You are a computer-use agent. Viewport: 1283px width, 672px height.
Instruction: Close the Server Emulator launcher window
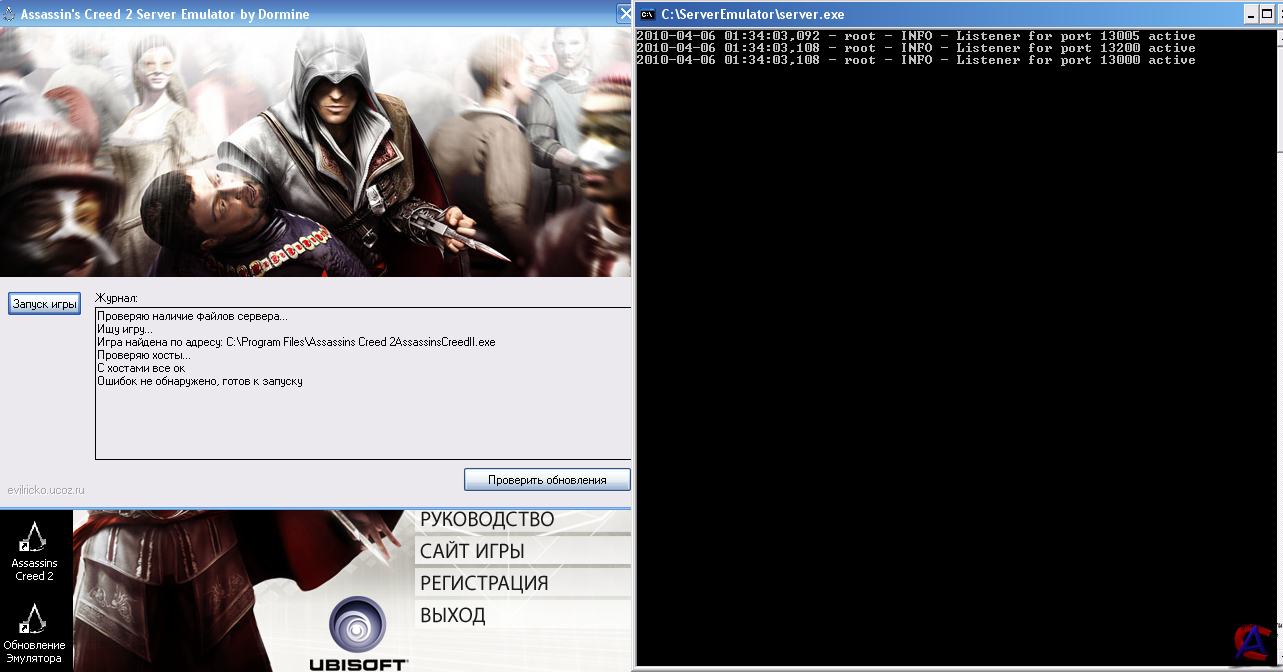624,14
